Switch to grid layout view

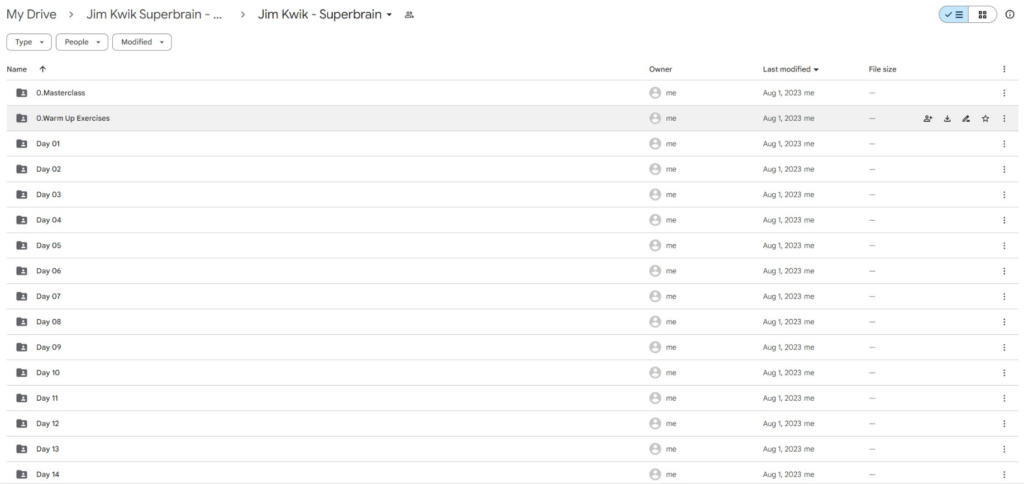point(983,15)
